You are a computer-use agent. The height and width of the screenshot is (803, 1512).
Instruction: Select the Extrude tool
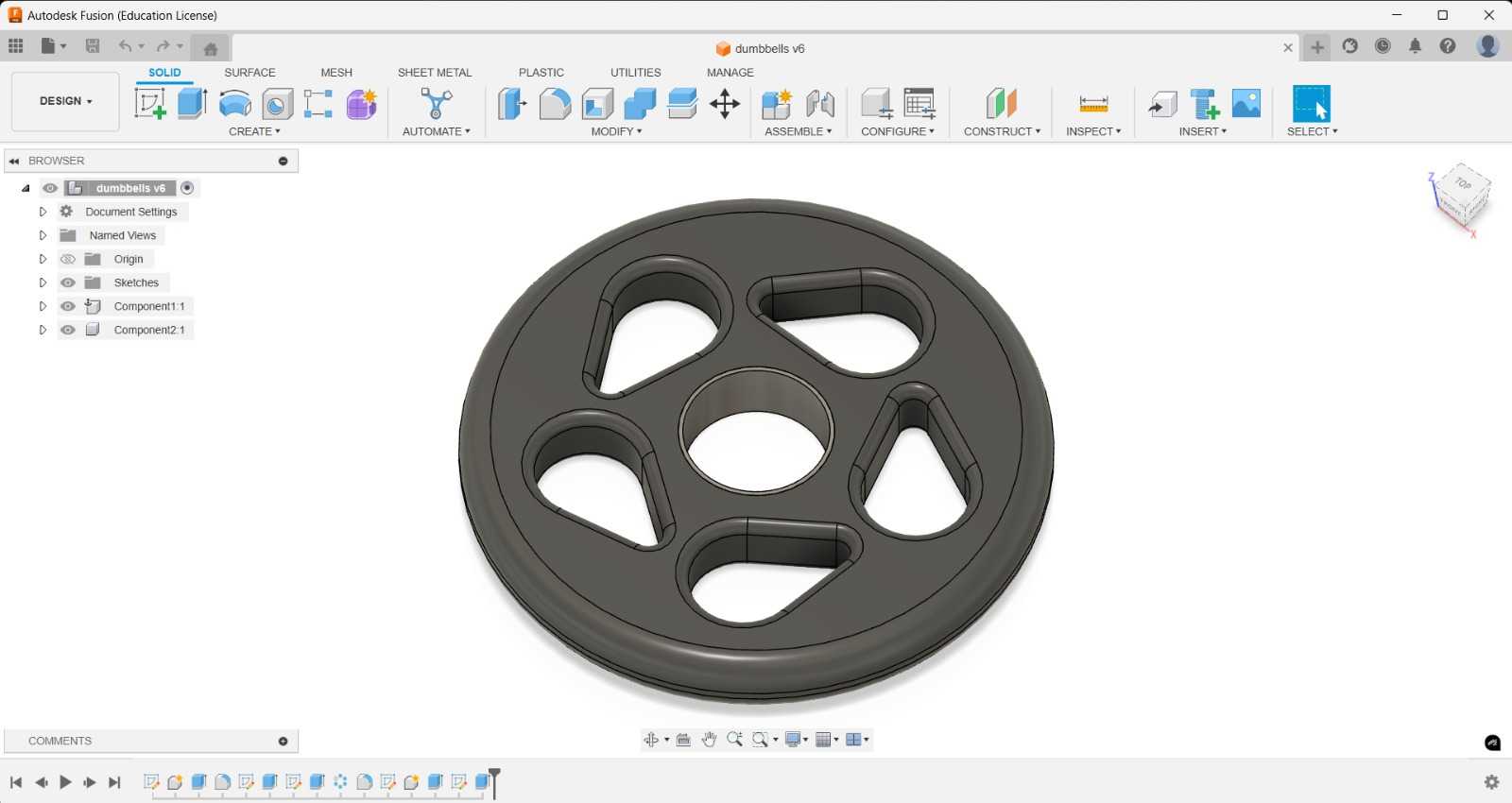point(193,104)
